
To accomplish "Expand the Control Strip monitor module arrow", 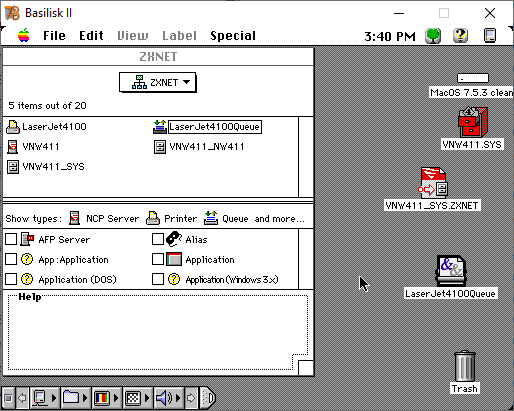I will (116, 398).
